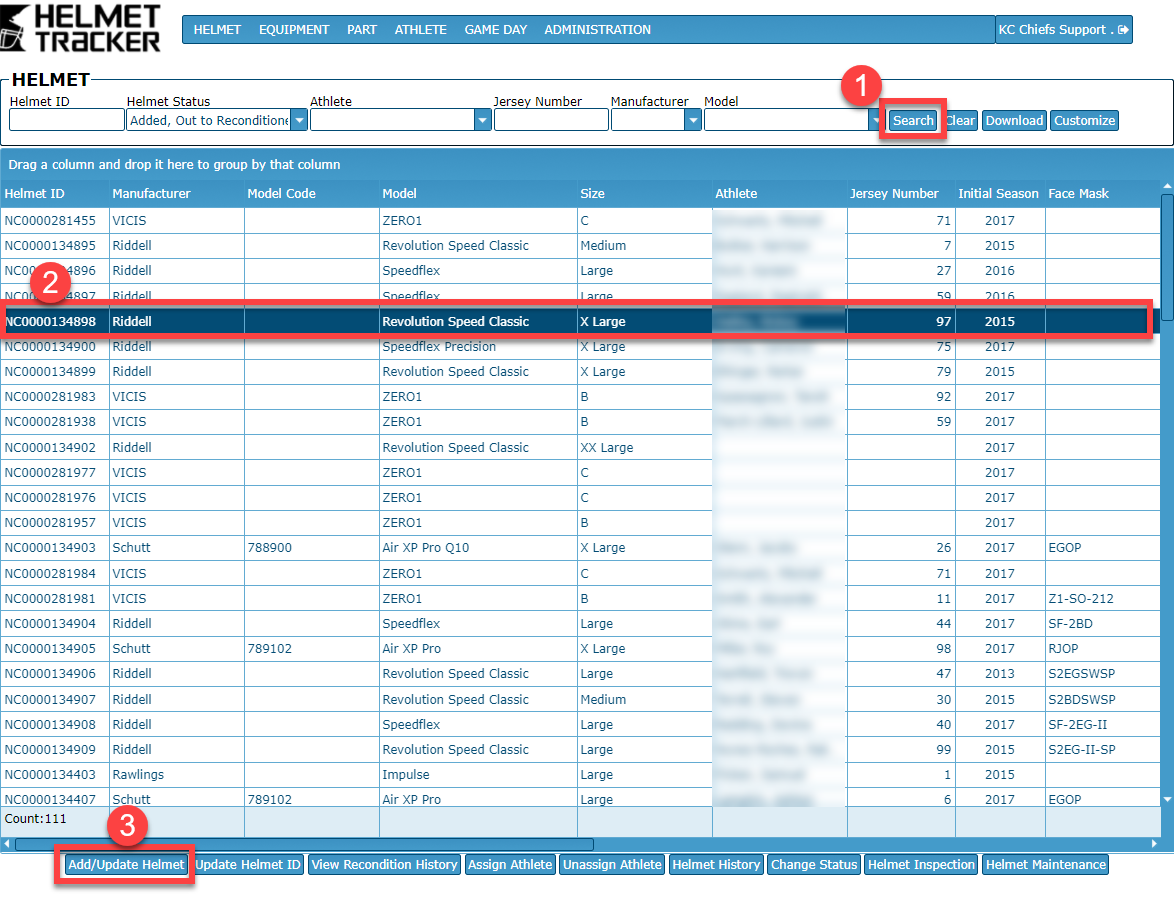
Task: Select helmet row NC0000134895
Action: pyautogui.click(x=580, y=246)
